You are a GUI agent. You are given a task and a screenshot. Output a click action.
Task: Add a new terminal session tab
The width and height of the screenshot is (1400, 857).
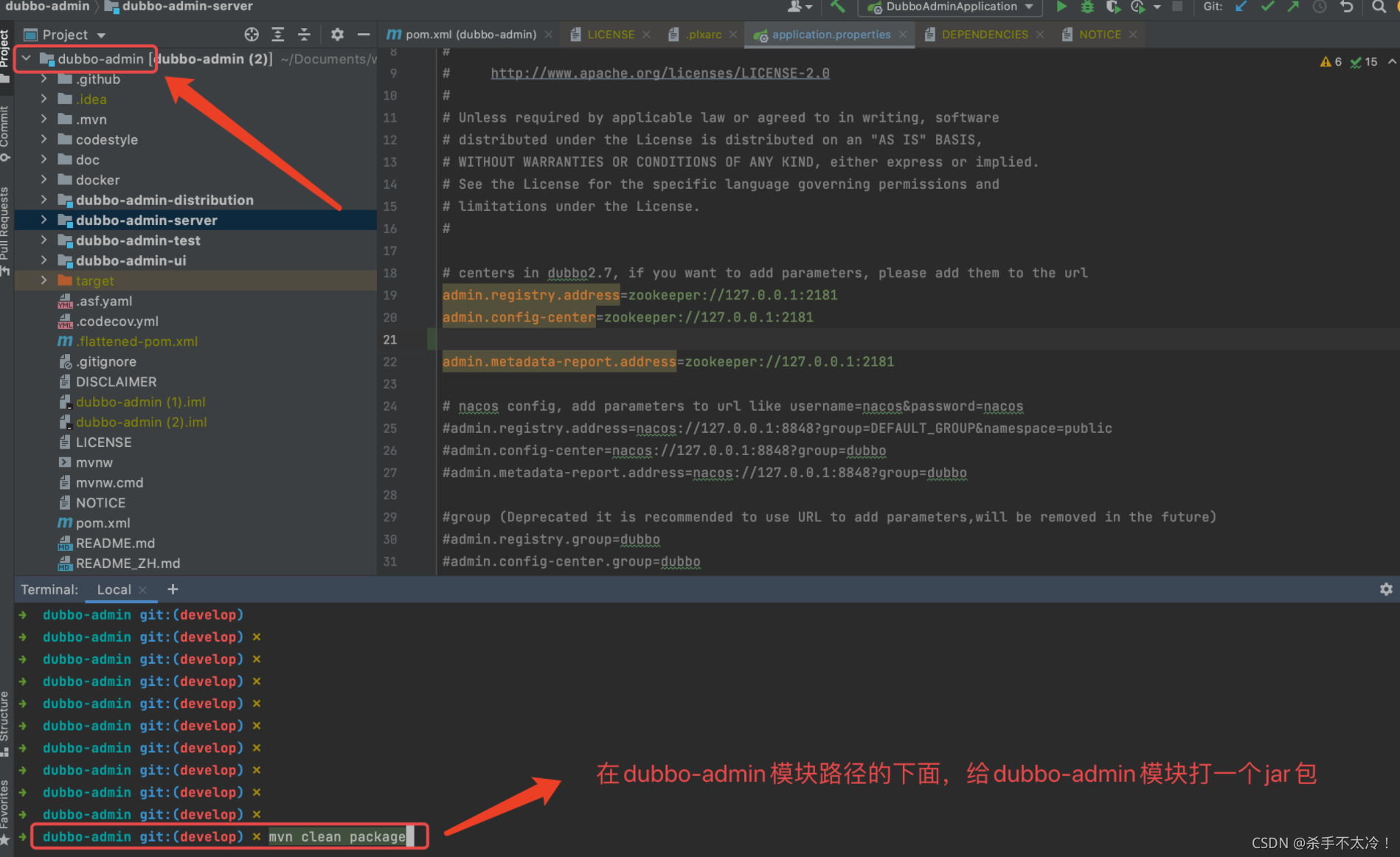point(173,589)
